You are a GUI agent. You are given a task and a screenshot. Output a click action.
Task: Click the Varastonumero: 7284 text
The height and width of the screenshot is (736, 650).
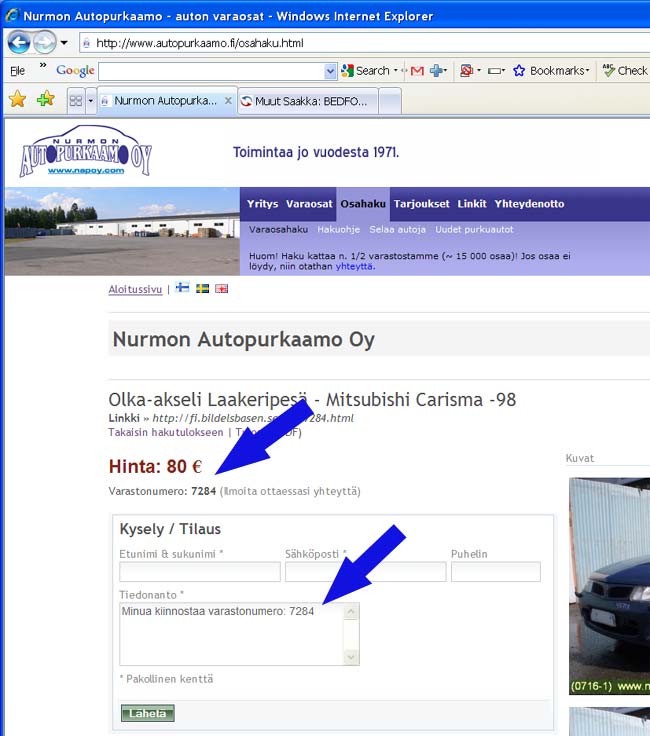[x=162, y=491]
